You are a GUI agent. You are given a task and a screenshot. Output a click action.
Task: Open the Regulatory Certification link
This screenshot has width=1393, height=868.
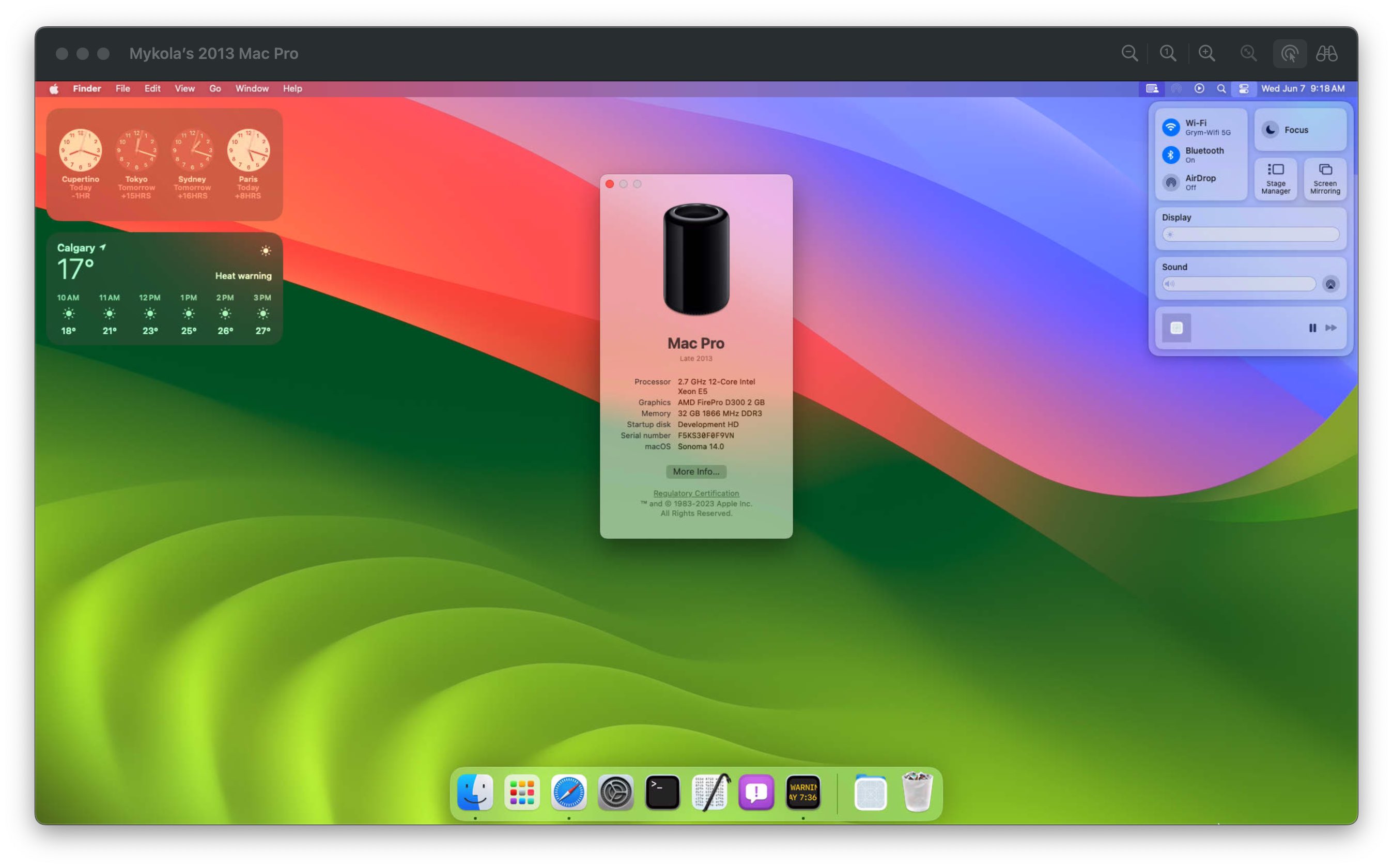click(x=696, y=493)
